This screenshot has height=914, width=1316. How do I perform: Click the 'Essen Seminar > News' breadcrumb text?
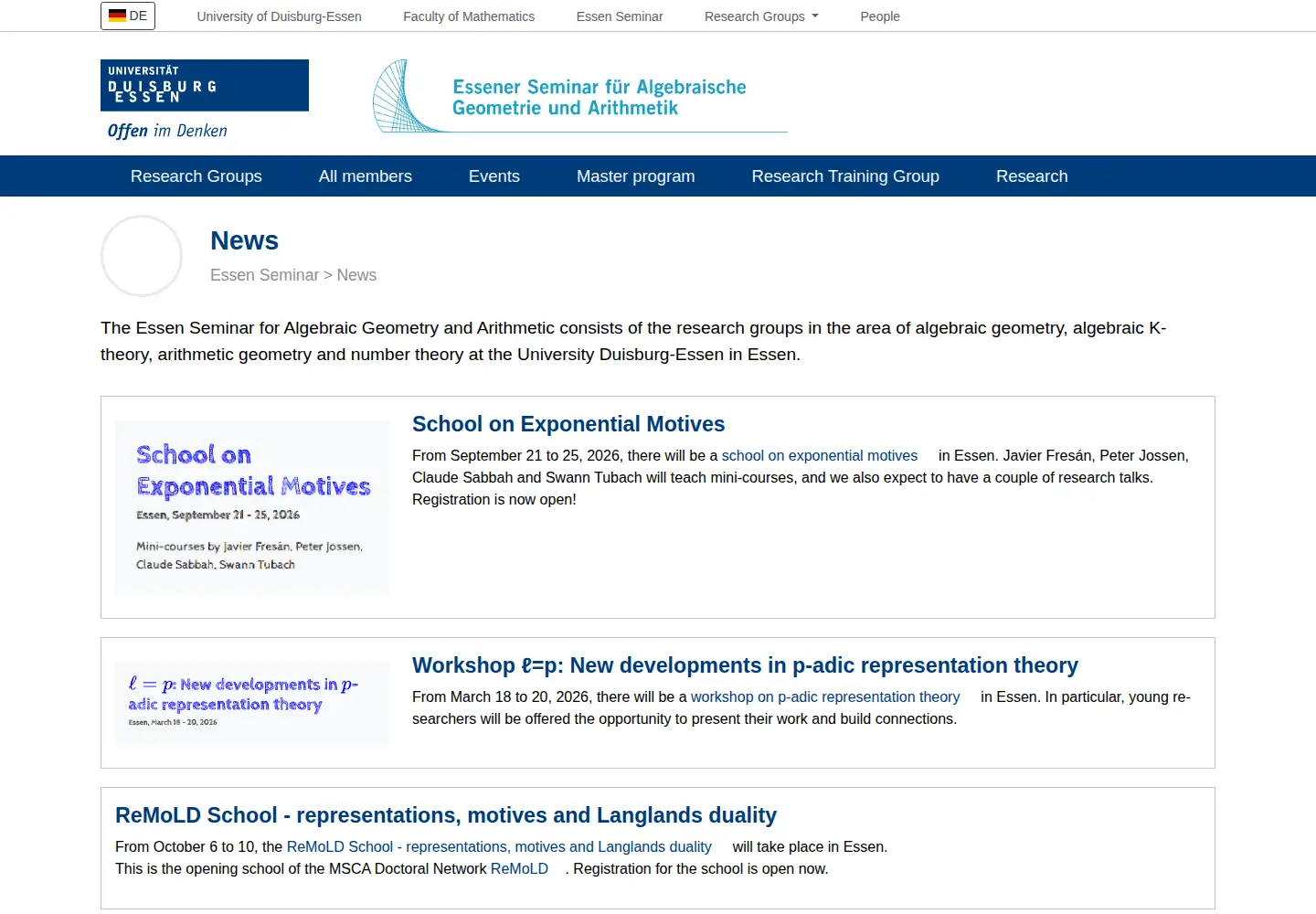click(x=293, y=275)
